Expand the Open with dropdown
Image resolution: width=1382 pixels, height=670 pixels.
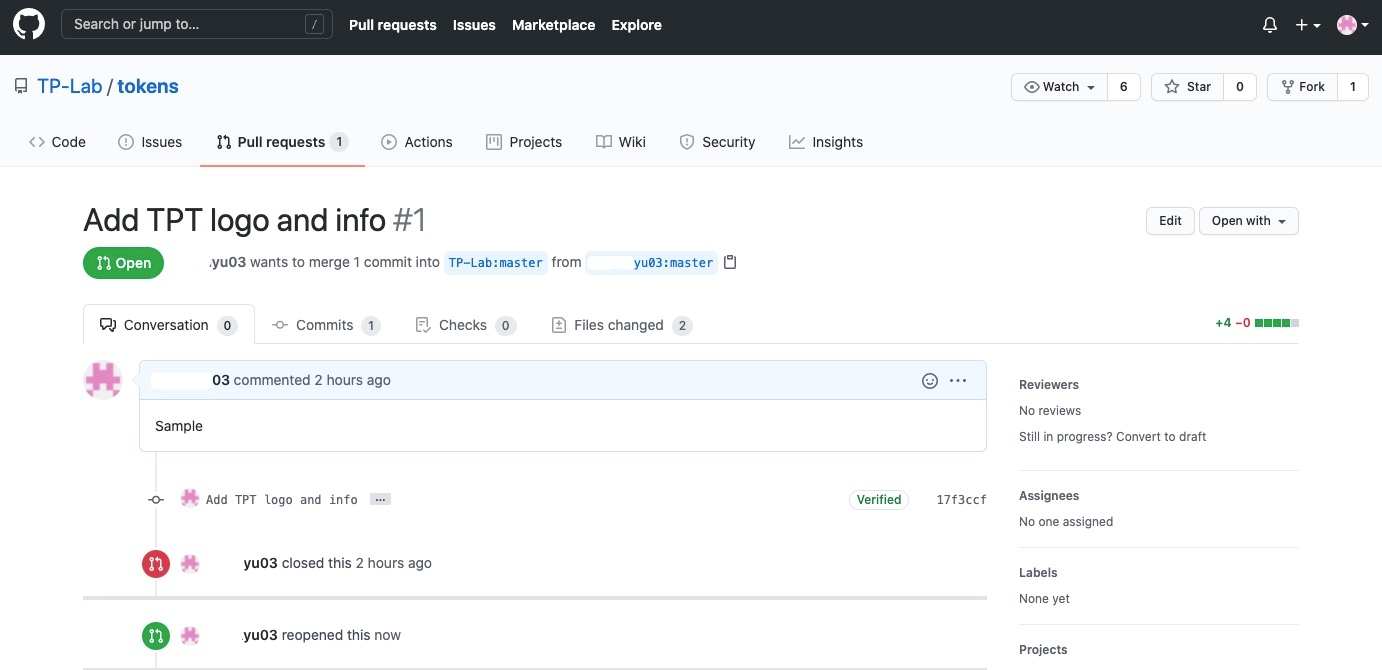1248,221
